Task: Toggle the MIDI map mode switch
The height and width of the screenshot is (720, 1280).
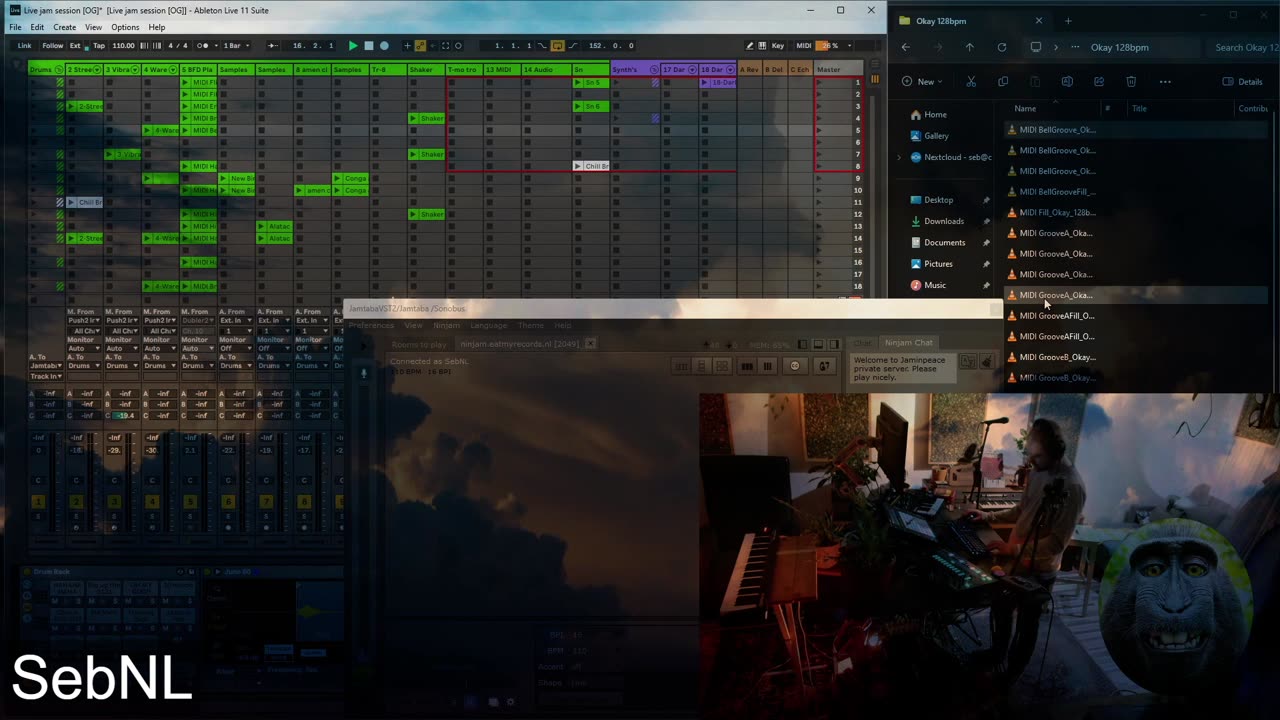Action: point(803,45)
